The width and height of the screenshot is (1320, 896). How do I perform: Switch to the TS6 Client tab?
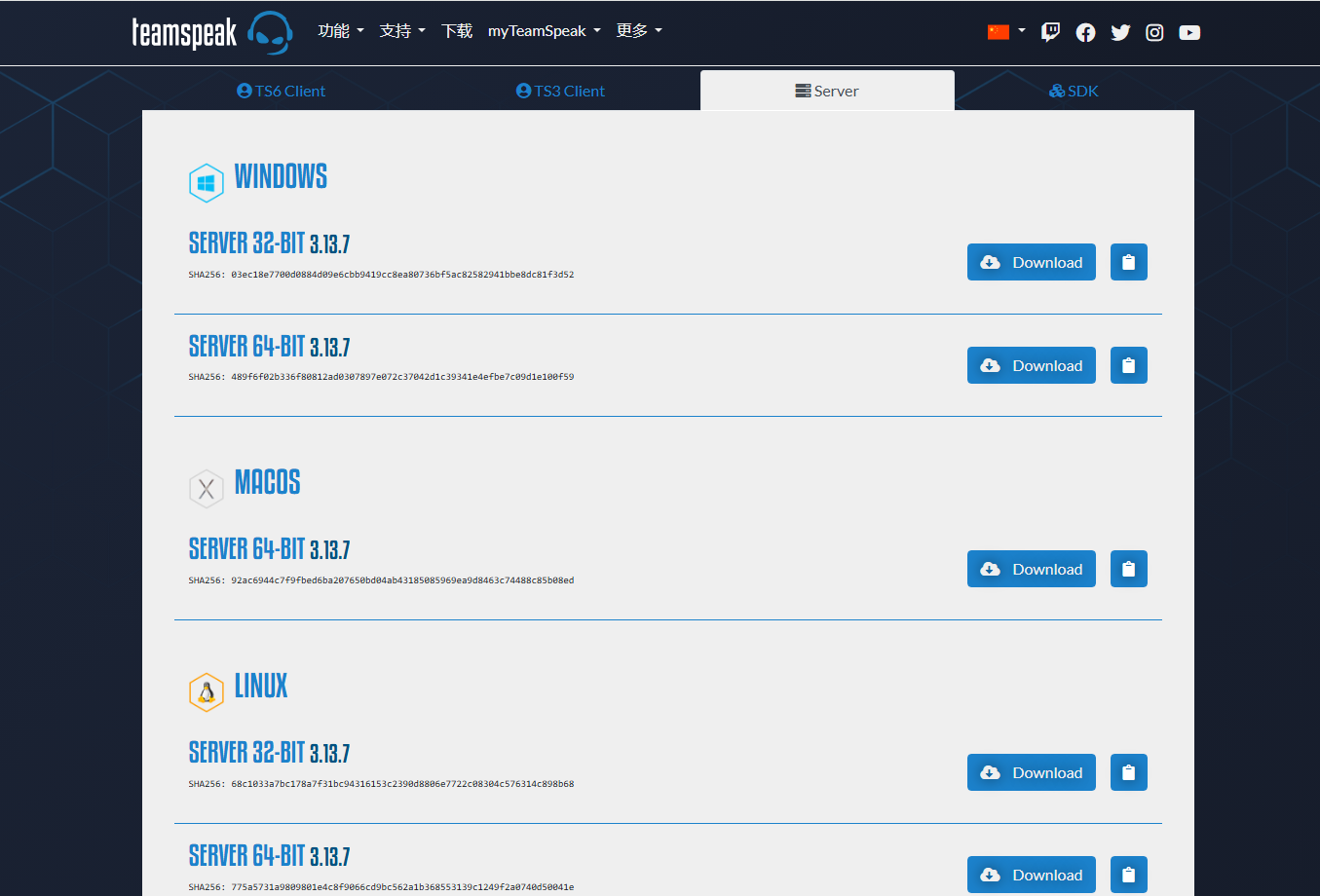pyautogui.click(x=282, y=91)
